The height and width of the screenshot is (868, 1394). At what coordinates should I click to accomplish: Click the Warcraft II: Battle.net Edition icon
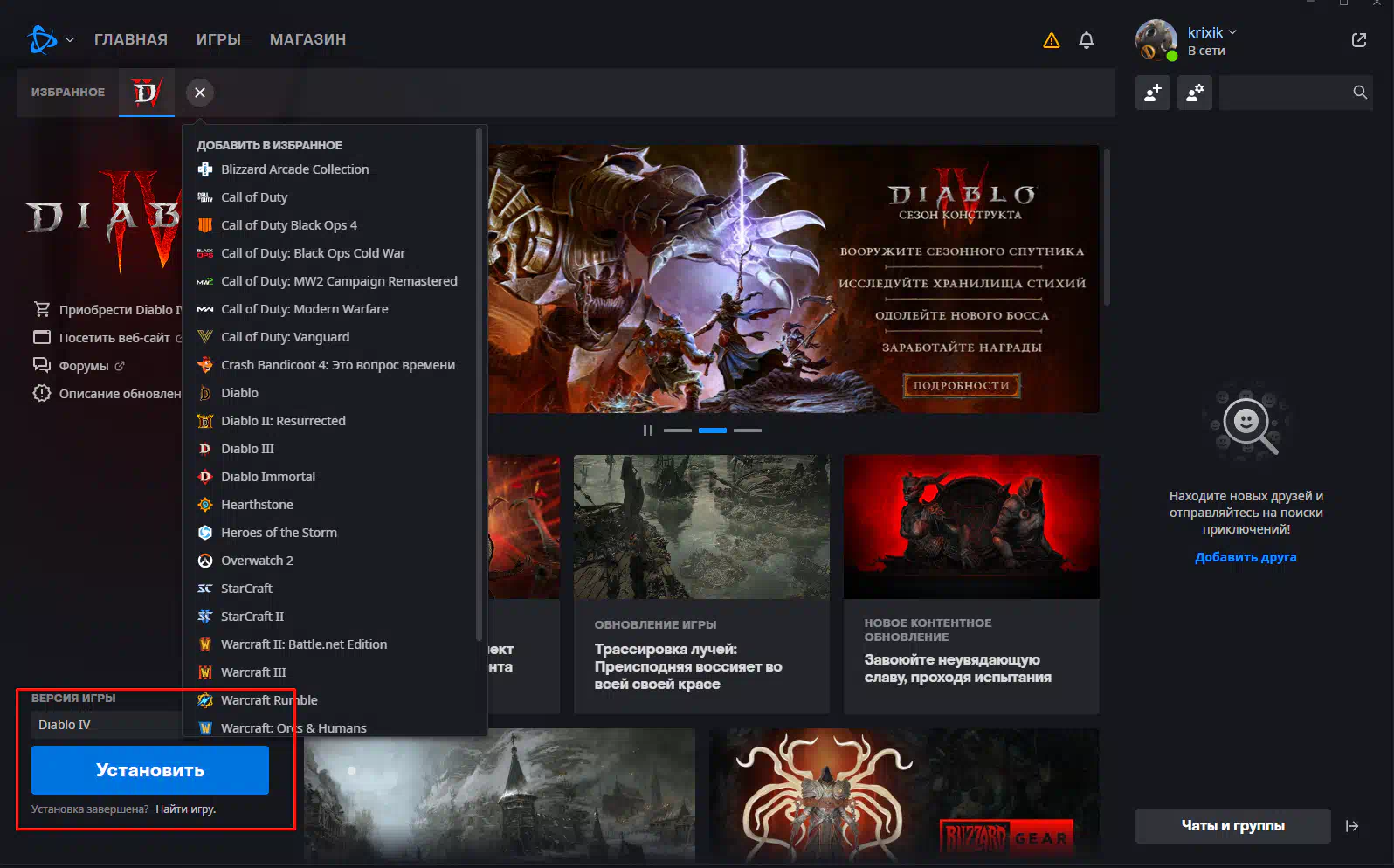pyautogui.click(x=205, y=644)
